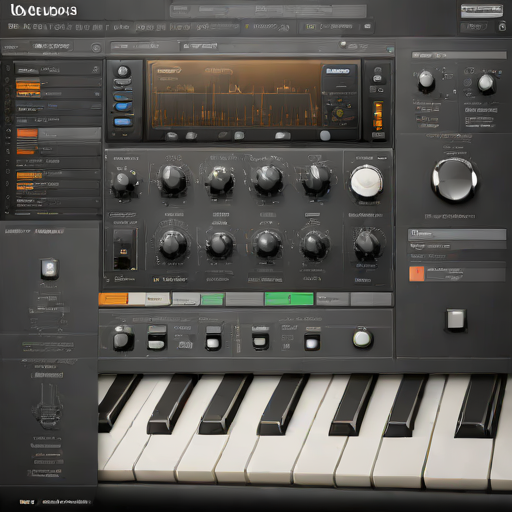Click the round icon in the left panel header

tap(96, 48)
